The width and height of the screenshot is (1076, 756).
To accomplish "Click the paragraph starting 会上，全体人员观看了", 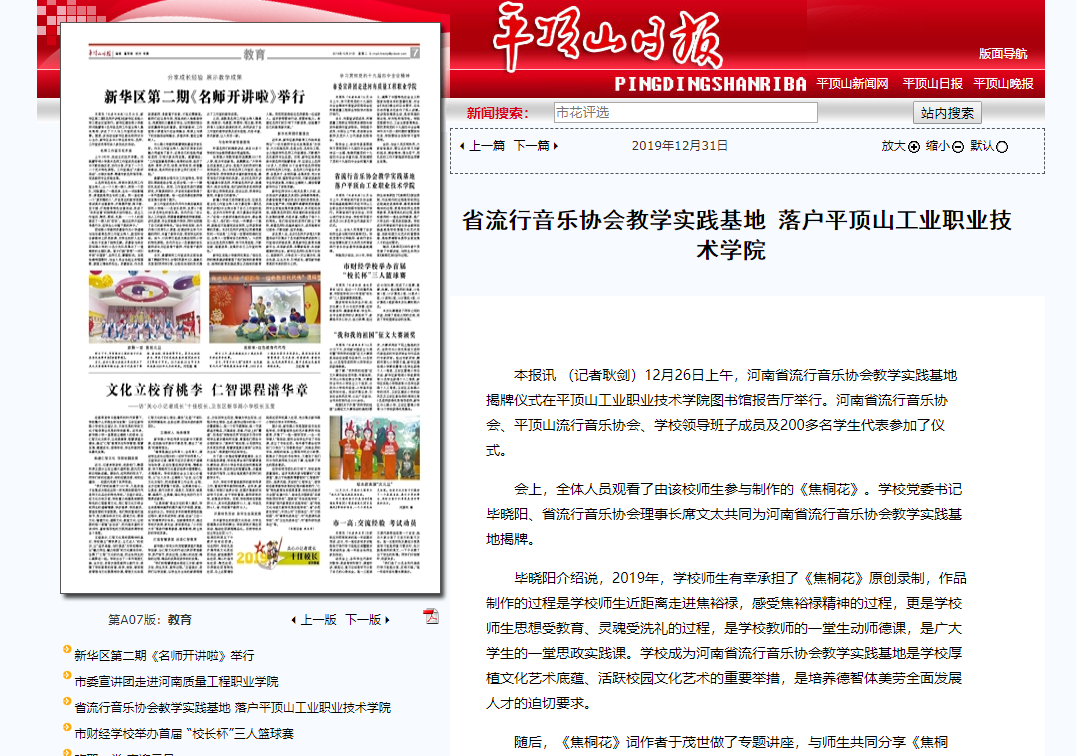I will (724, 514).
